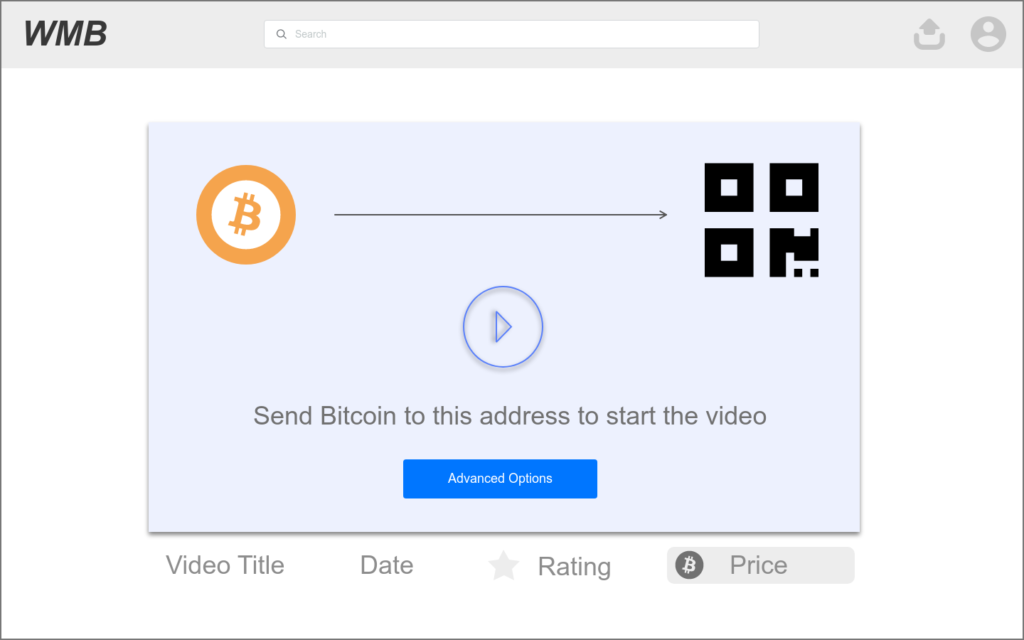Start the video with the play button
This screenshot has height=640, width=1024.
tap(503, 327)
